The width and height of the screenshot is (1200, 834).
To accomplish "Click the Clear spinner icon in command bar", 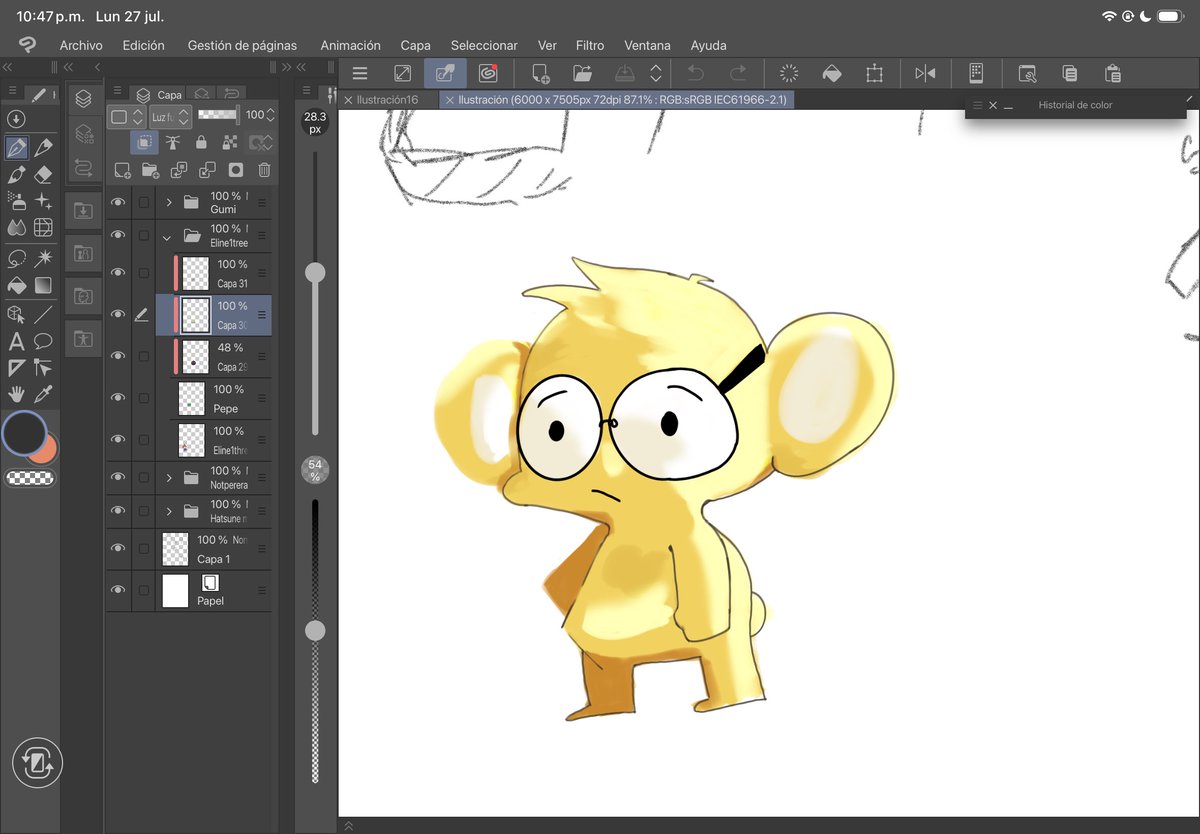I will click(x=788, y=73).
